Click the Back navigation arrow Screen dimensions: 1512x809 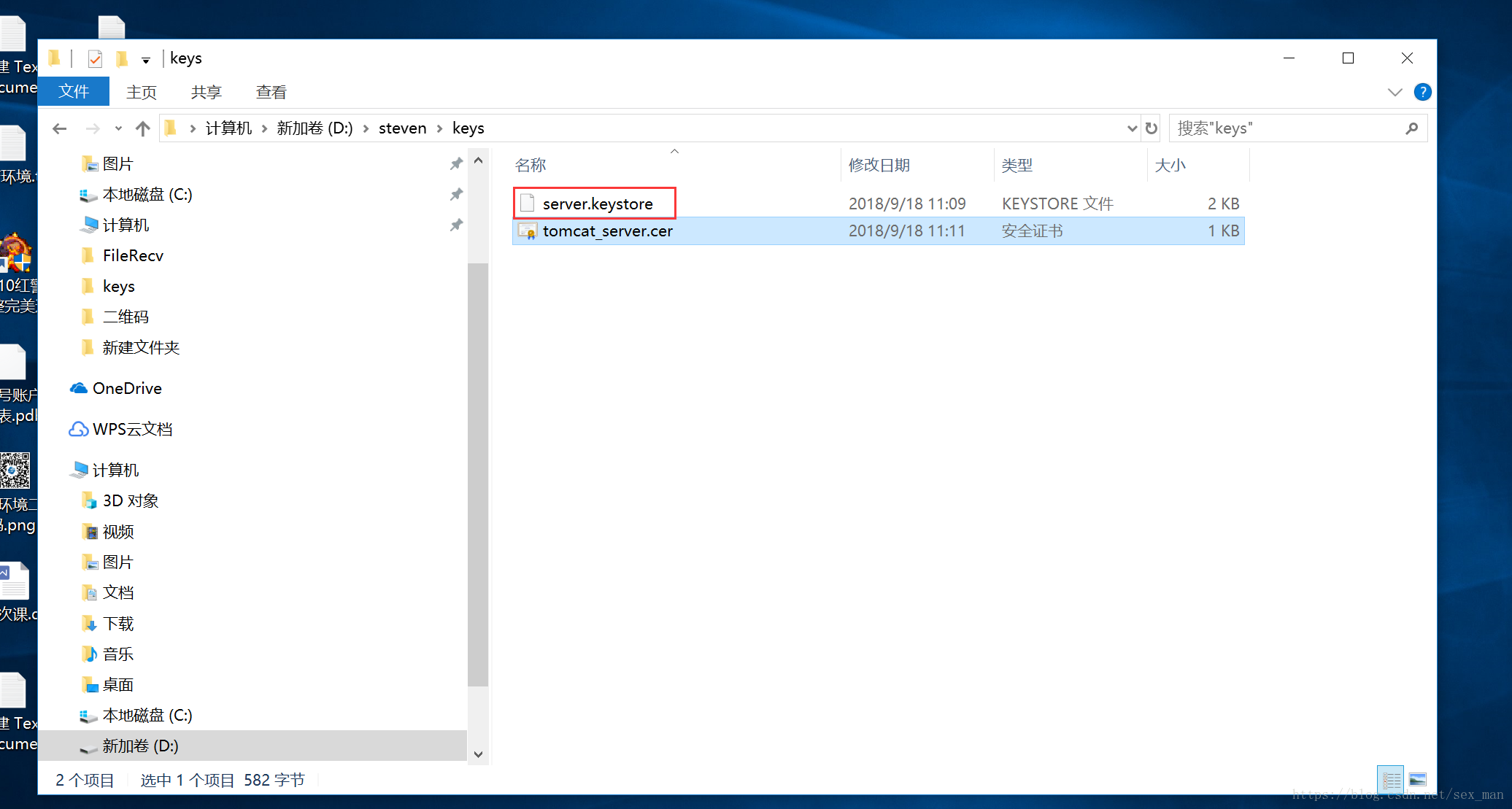[59, 128]
